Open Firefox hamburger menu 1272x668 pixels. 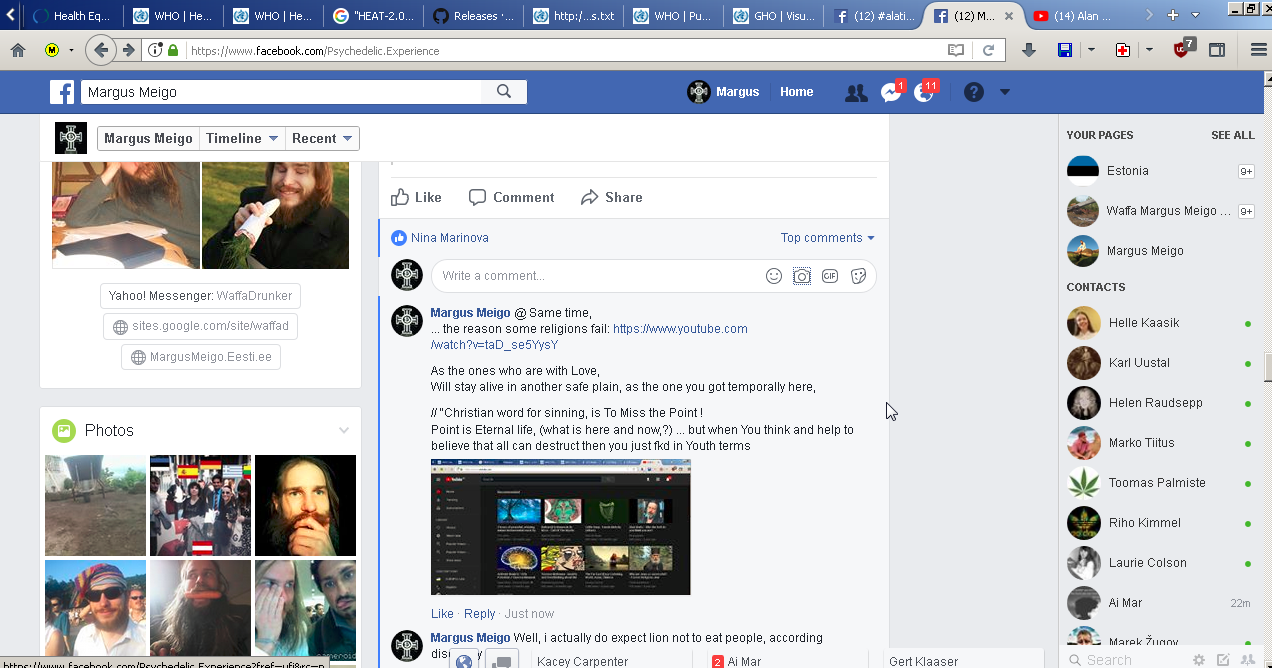click(1258, 50)
